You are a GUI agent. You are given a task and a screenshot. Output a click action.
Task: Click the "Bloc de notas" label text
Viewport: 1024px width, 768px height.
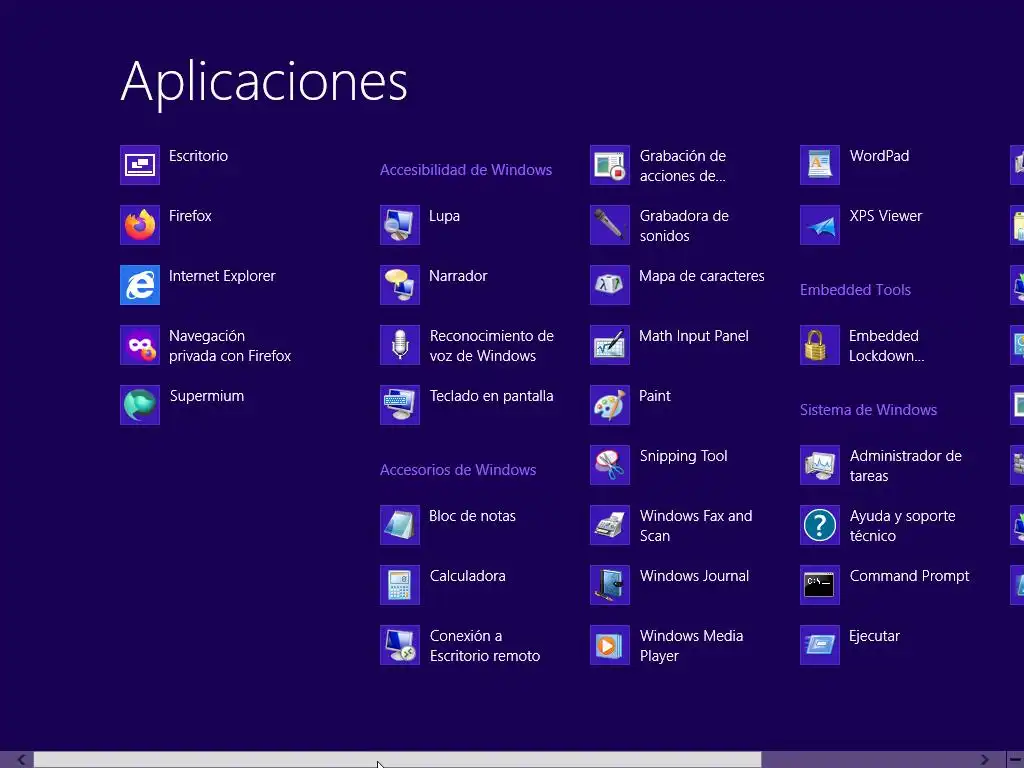coord(472,516)
